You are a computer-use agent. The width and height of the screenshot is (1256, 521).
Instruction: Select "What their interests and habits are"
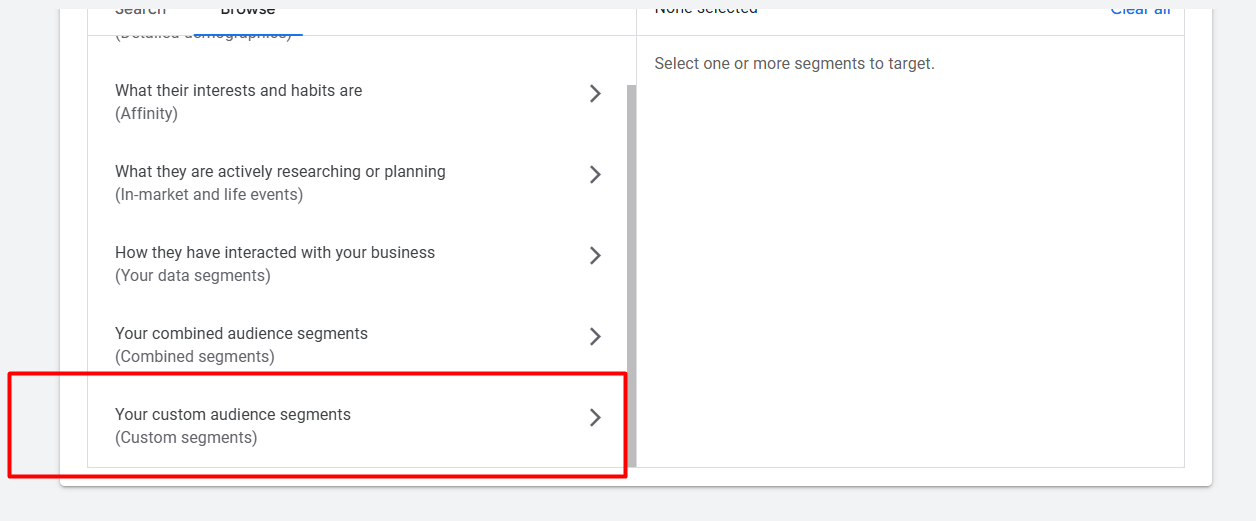[x=238, y=91]
